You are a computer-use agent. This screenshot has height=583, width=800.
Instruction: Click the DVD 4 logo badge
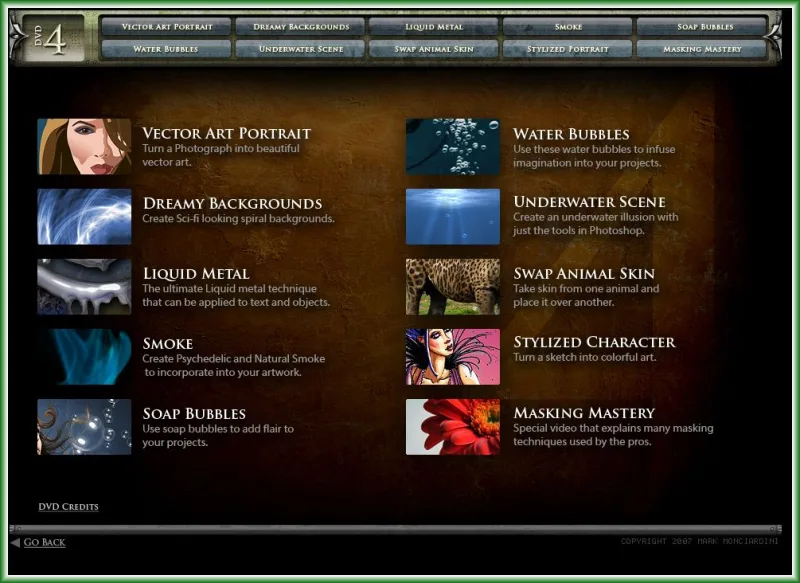coord(54,38)
